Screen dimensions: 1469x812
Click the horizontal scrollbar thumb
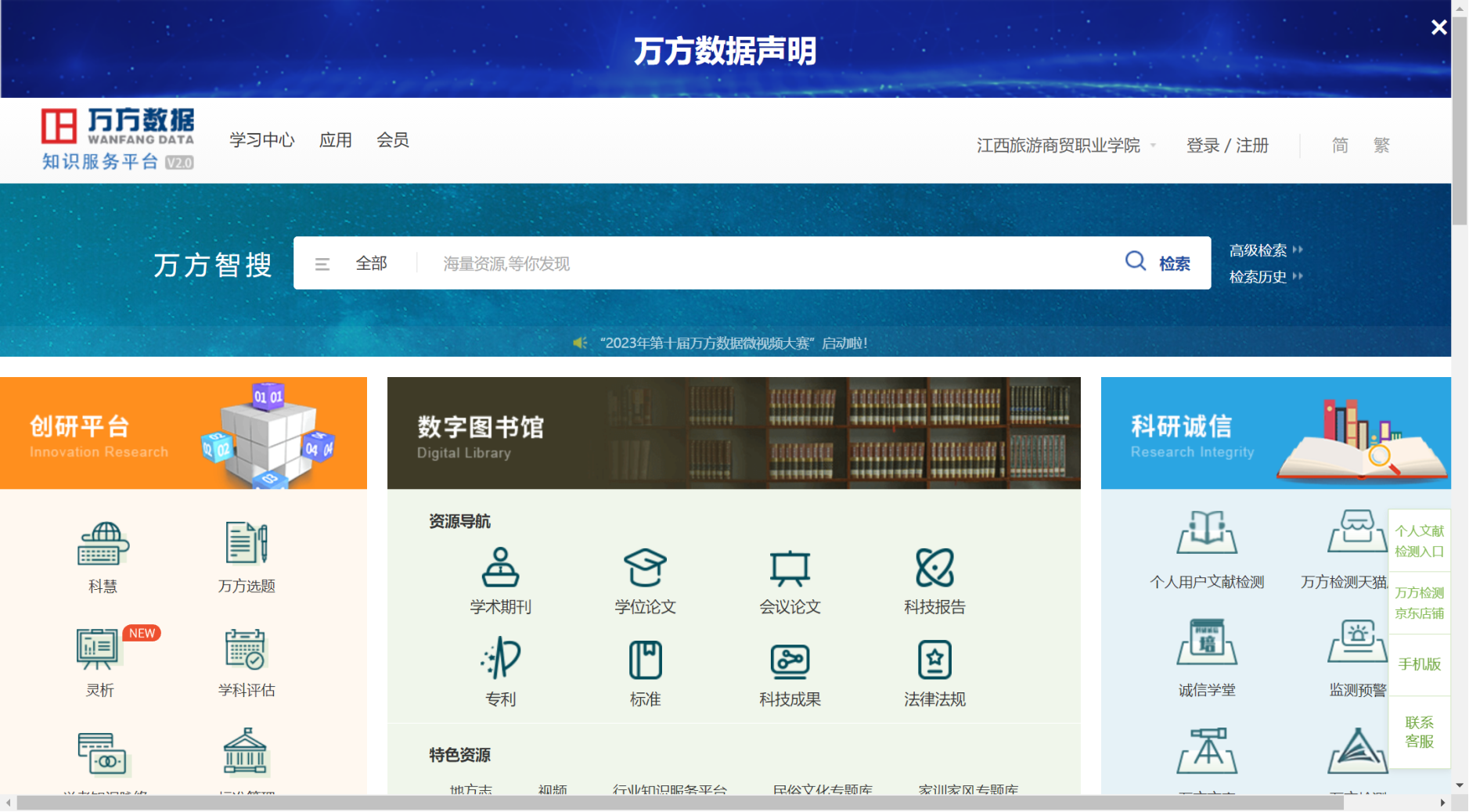[x=681, y=803]
